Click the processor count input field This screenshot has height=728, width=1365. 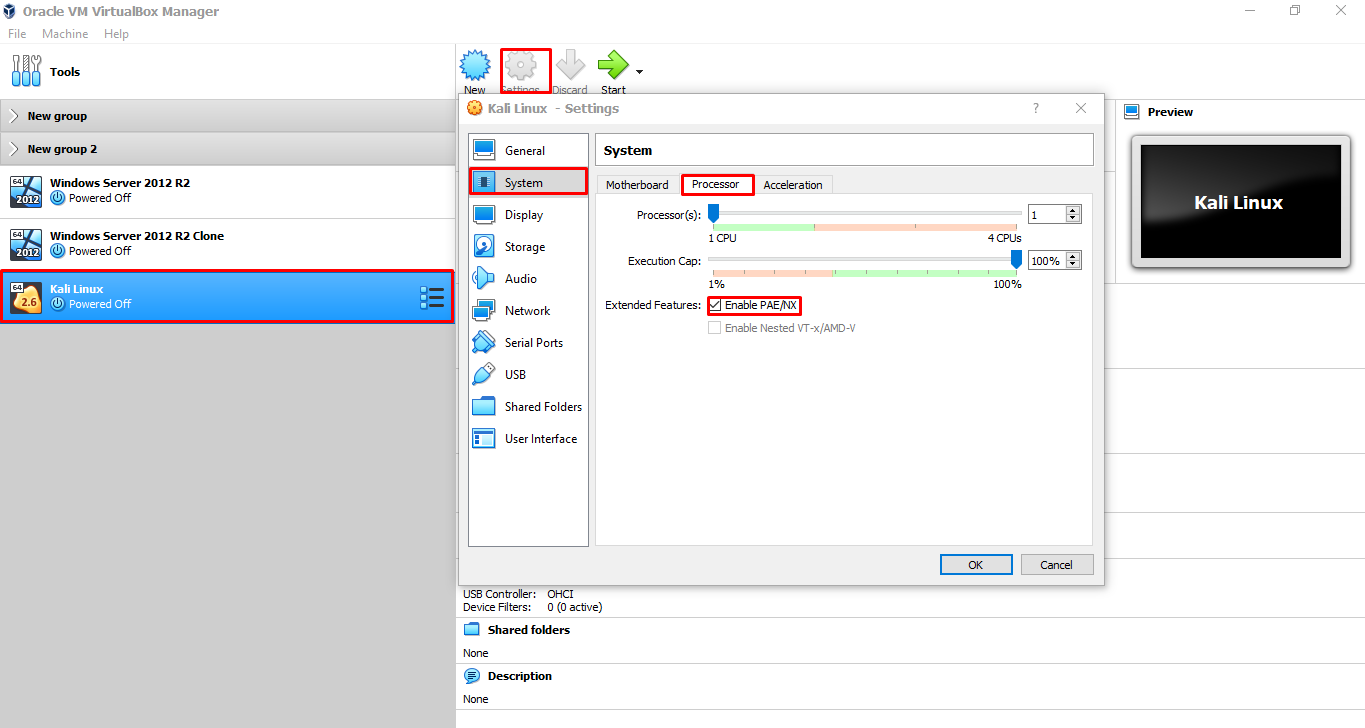[1046, 214]
